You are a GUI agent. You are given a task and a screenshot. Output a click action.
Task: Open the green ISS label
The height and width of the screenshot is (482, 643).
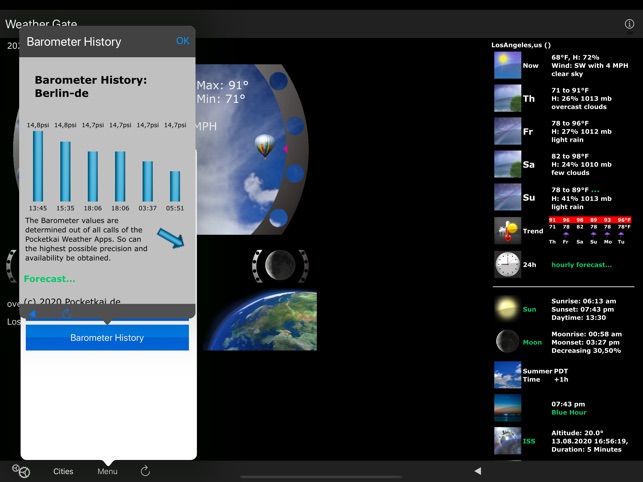coord(529,441)
